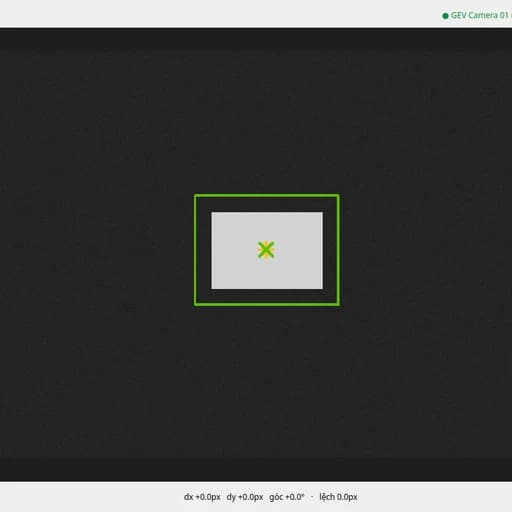The image size is (512, 512).
Task: Grab the bottom-left corner of green ROI box
Action: (196, 304)
